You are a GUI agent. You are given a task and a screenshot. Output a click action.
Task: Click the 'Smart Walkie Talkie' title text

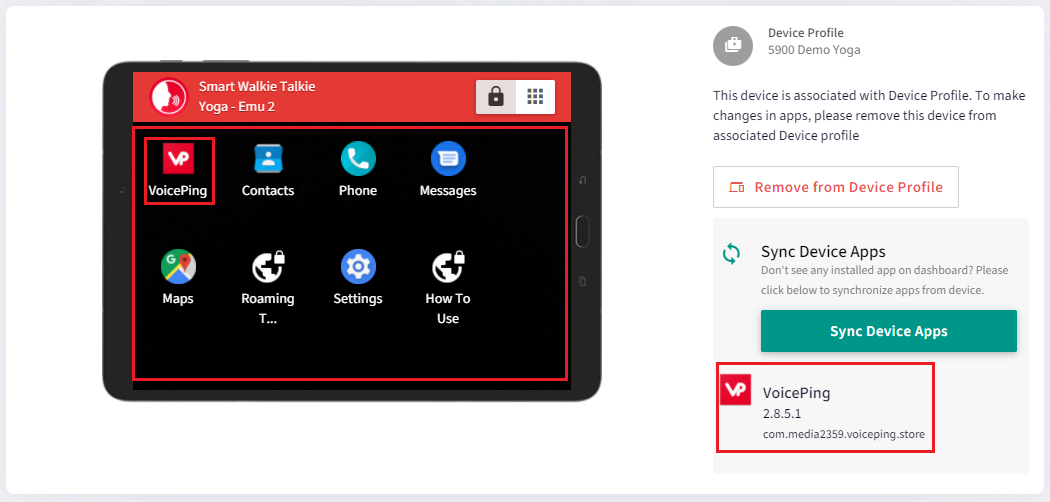click(257, 86)
